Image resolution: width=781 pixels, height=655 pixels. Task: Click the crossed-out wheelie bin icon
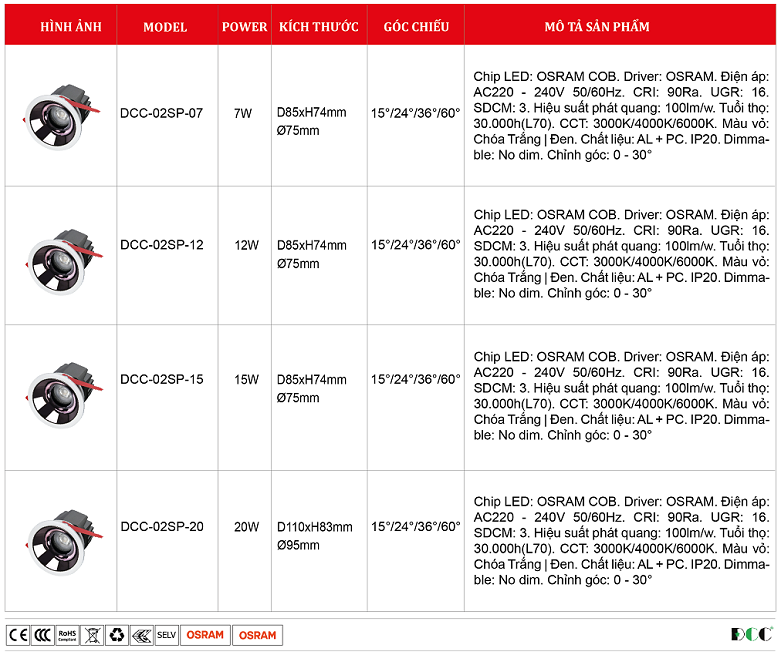pos(92,635)
